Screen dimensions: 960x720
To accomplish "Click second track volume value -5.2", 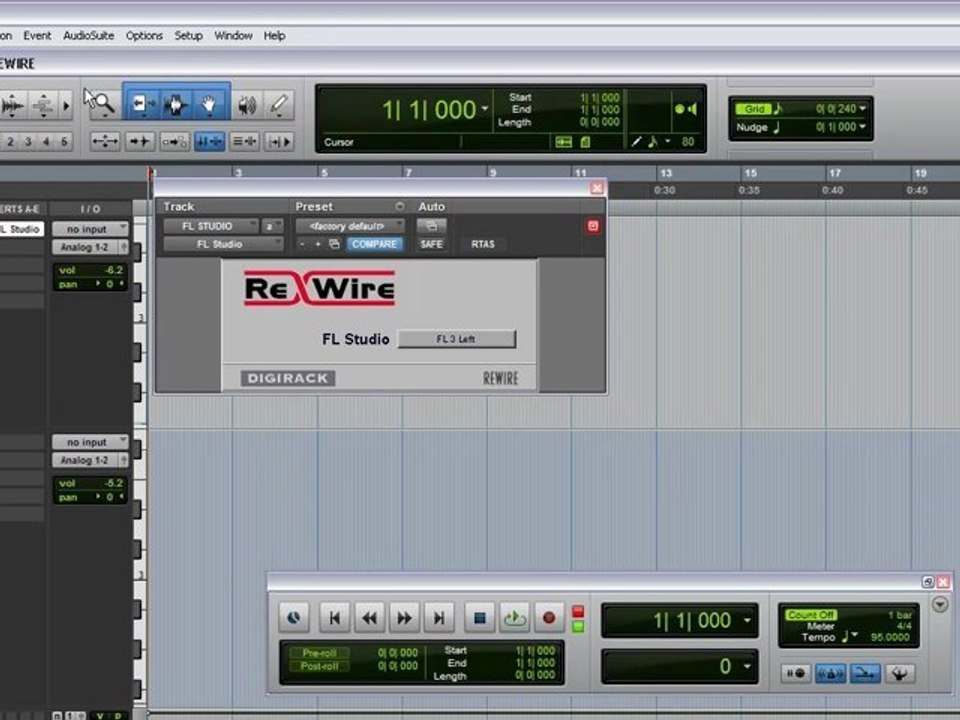I will point(113,483).
